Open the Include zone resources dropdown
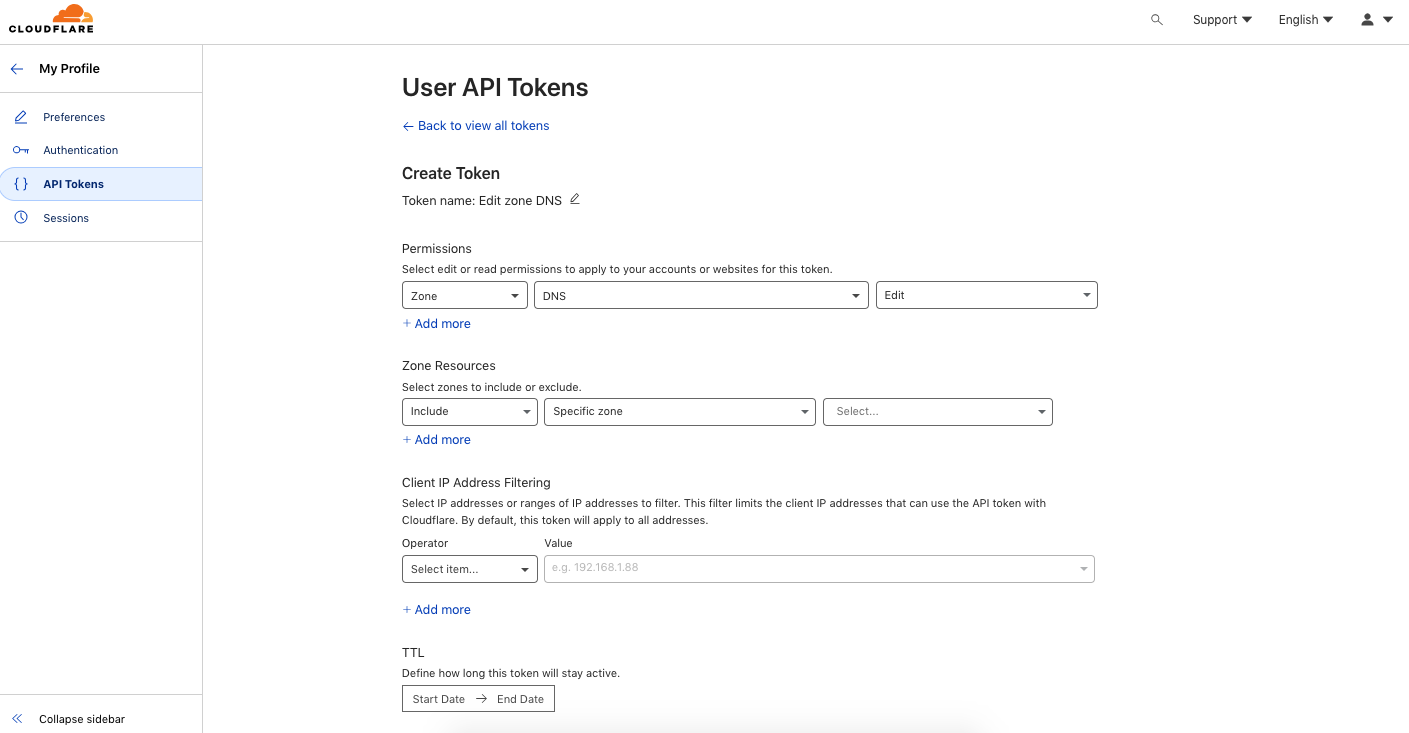 point(470,412)
